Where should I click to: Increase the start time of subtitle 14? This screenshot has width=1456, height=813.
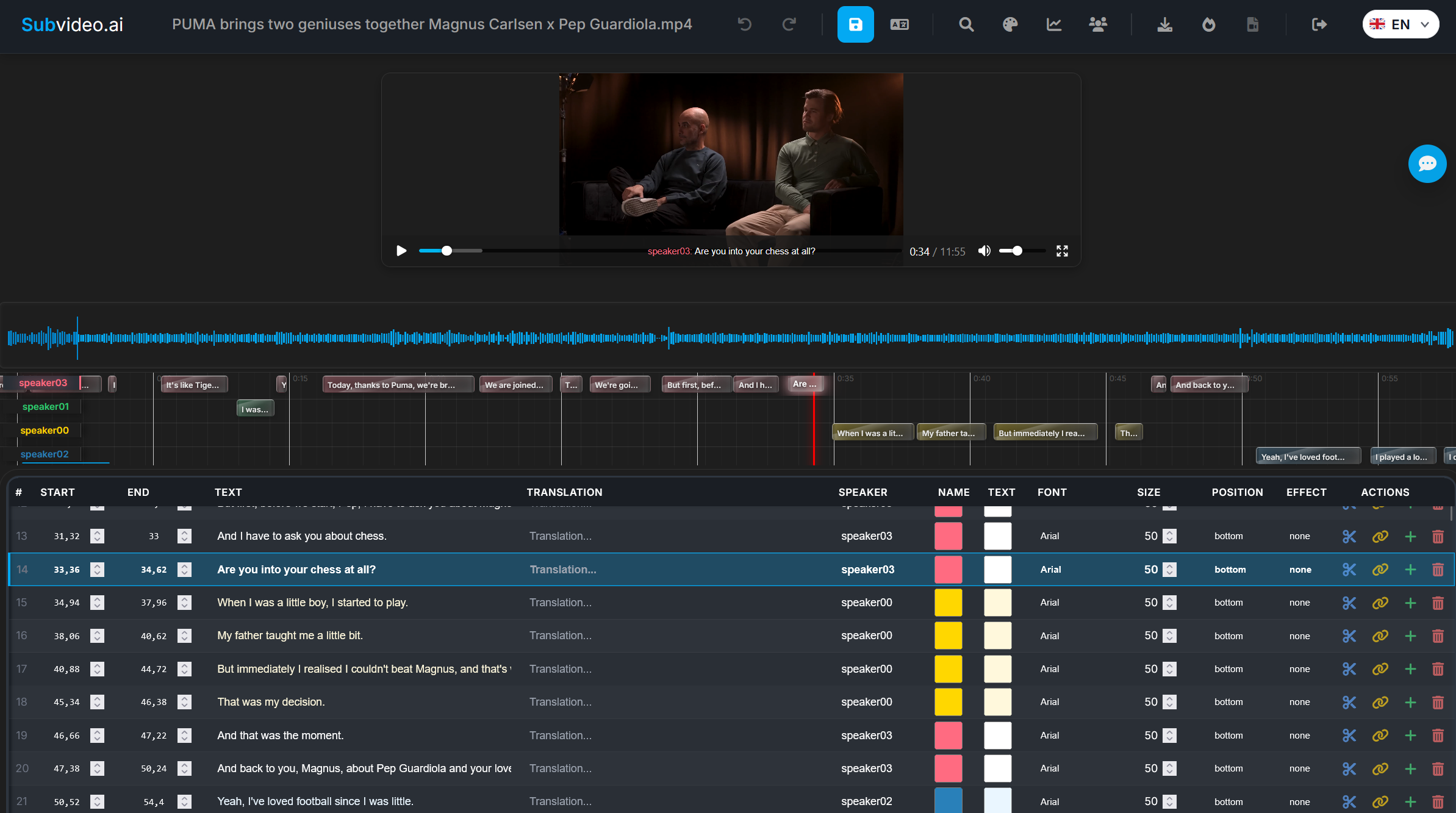click(x=96, y=566)
